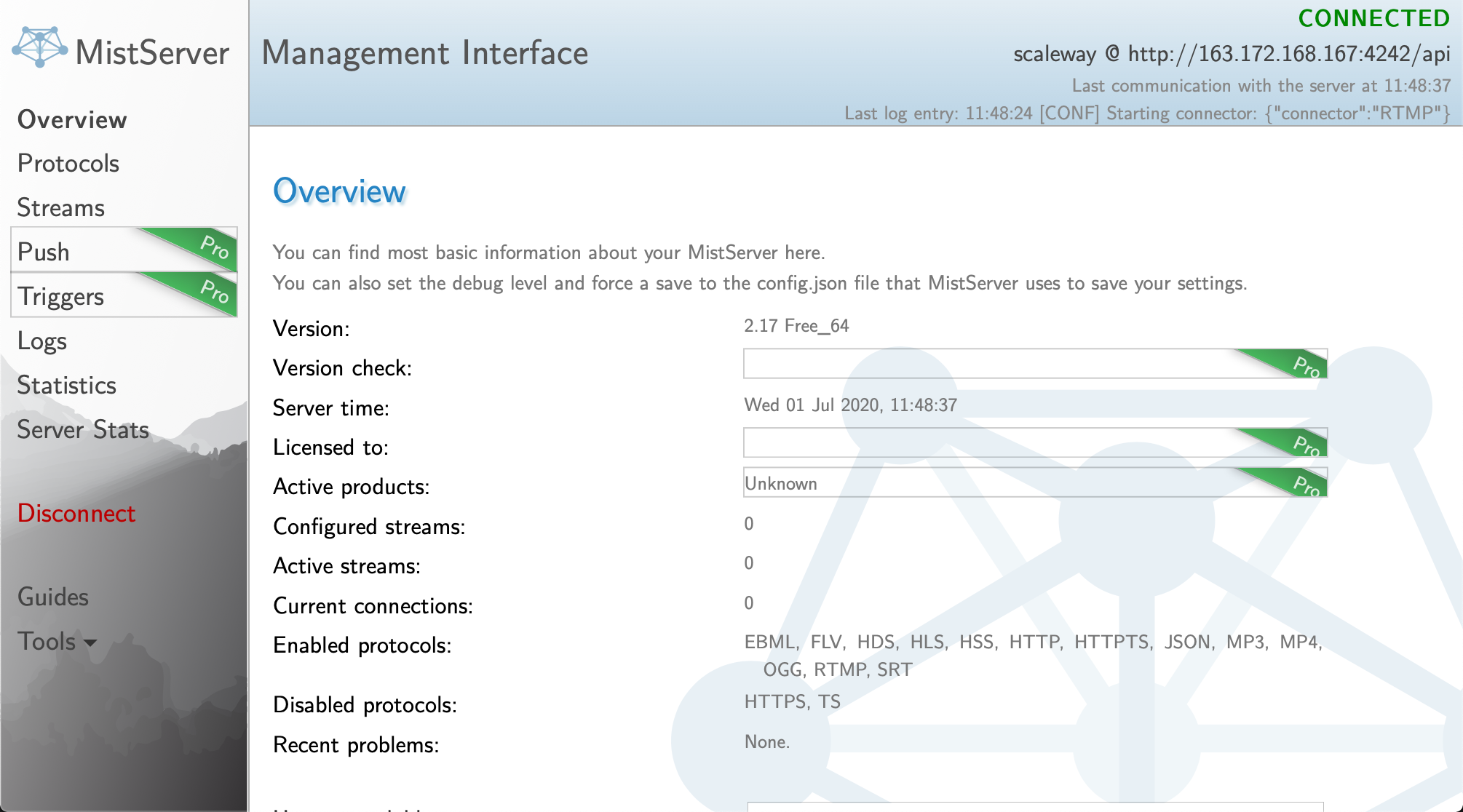View the Logs page

click(x=42, y=341)
